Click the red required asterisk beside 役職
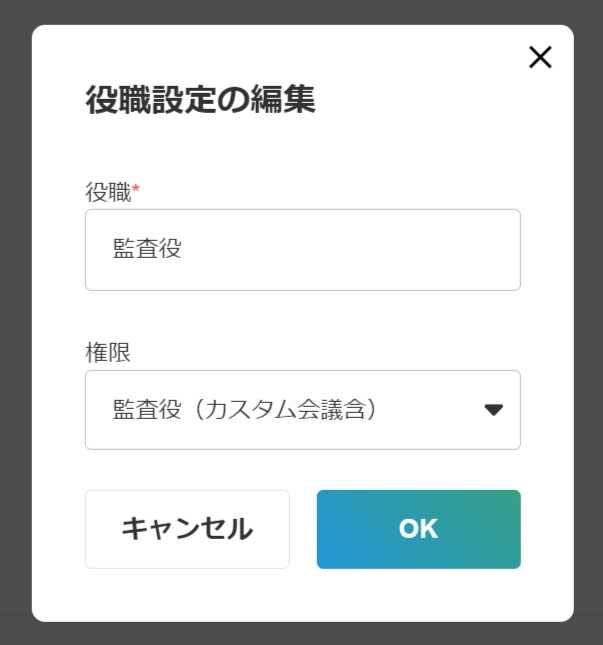The image size is (603, 645). tap(136, 188)
